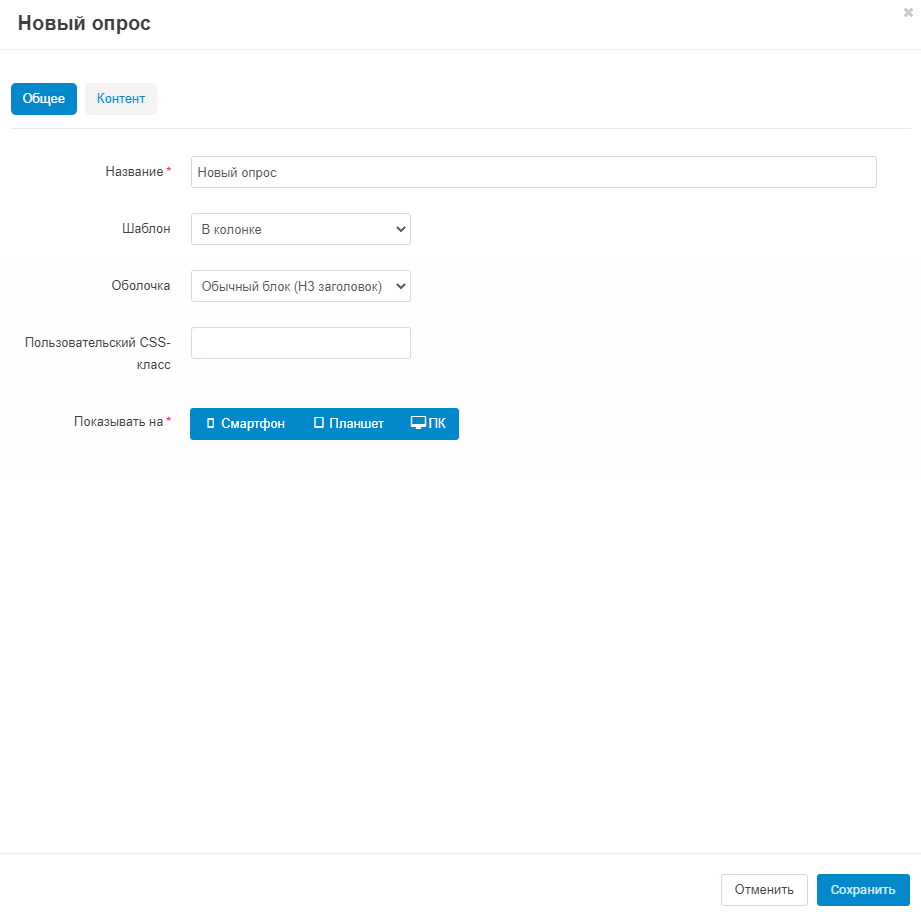921x923 pixels.
Task: Click the smartphone icon in the Показывать на group
Action: point(211,424)
